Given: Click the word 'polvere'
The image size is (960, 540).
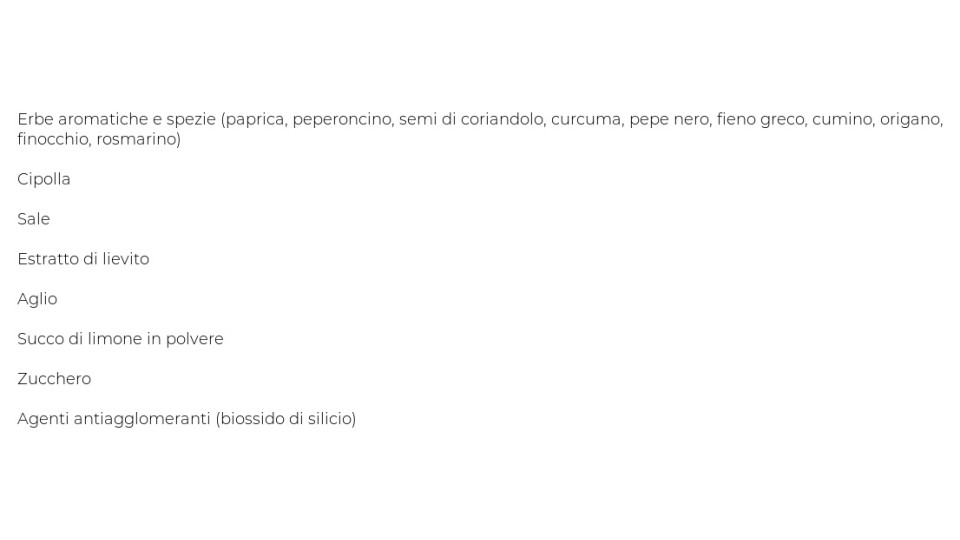Looking at the screenshot, I should 195,339.
